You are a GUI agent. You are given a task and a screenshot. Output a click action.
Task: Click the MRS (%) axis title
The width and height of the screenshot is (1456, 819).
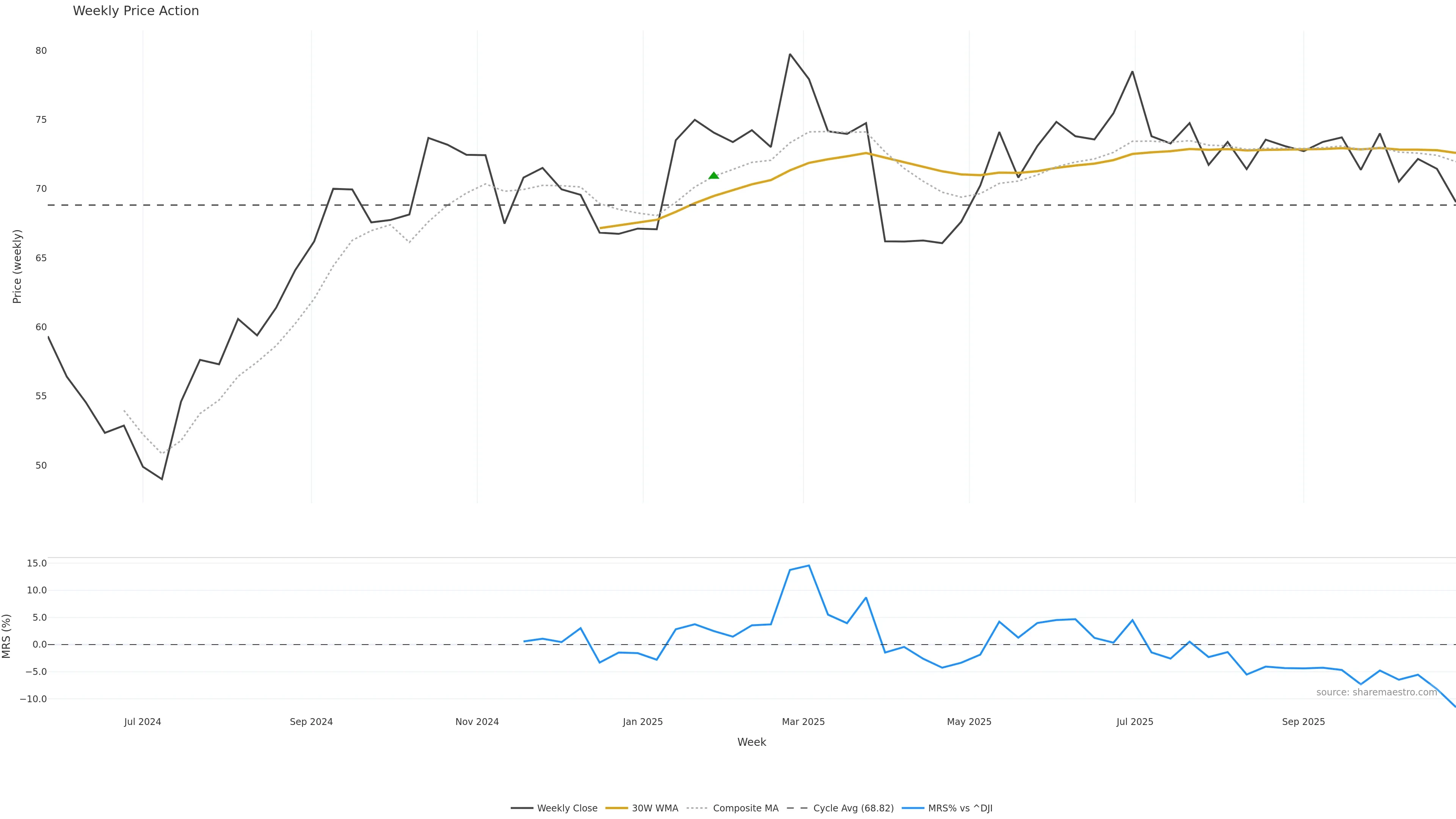click(7, 636)
